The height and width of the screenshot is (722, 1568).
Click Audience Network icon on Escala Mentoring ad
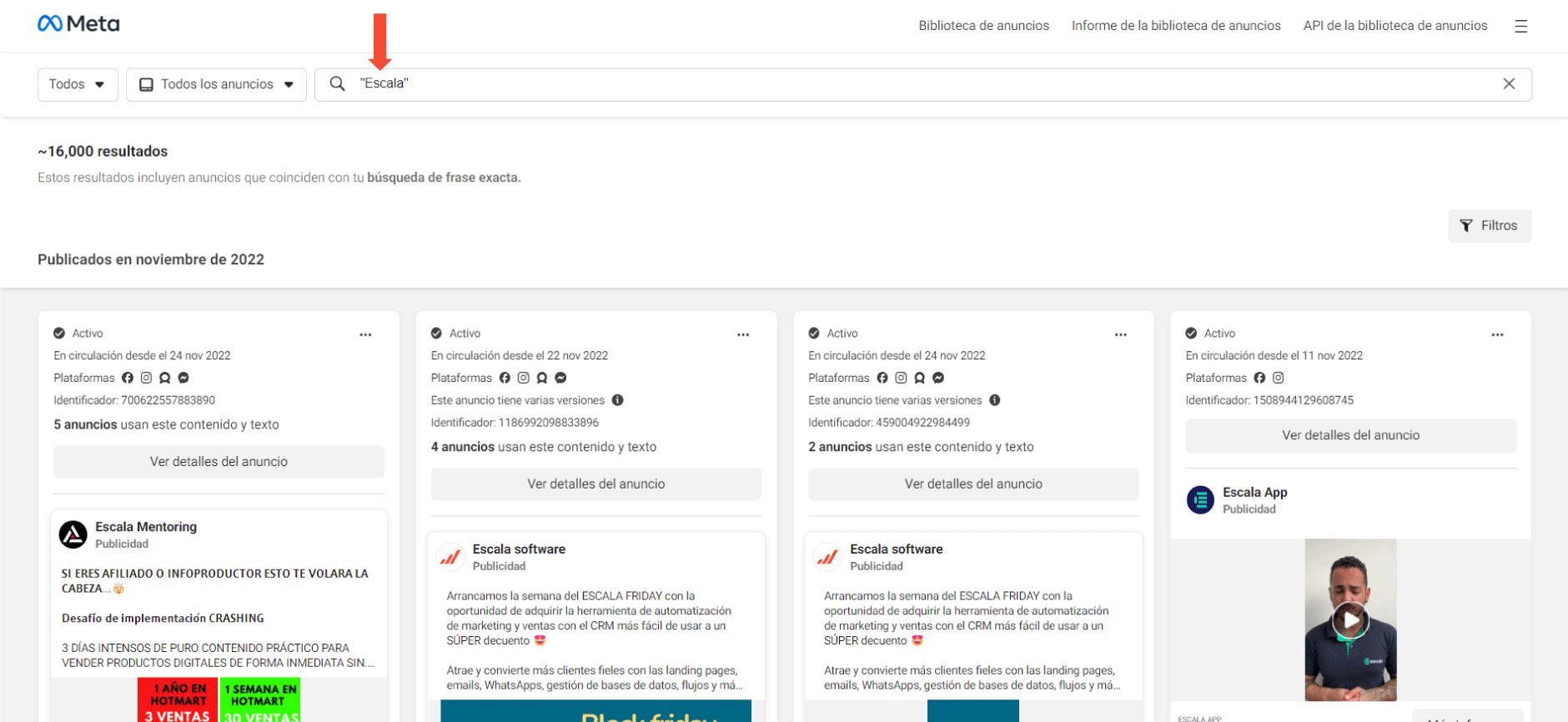165,378
